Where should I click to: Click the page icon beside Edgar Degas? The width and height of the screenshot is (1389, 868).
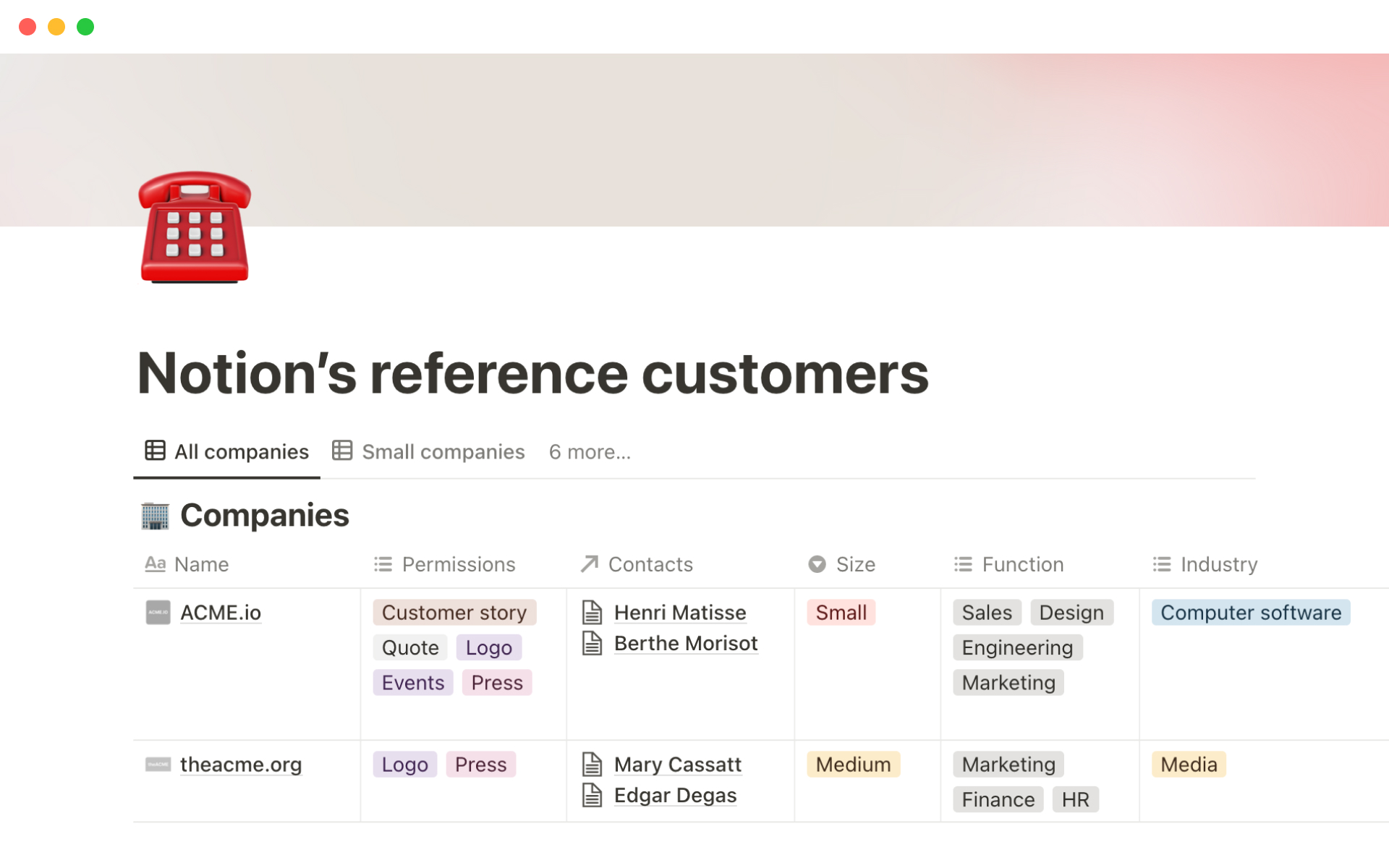click(x=593, y=795)
